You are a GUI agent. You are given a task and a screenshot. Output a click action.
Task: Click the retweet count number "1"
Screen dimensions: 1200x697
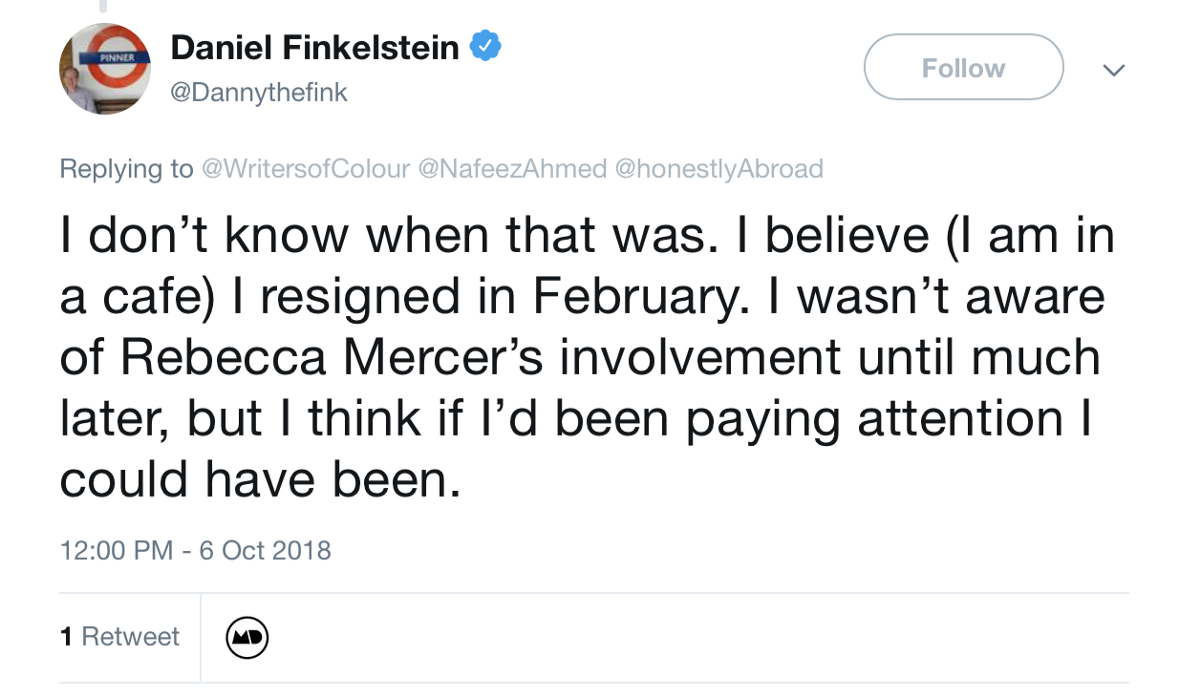(x=66, y=637)
